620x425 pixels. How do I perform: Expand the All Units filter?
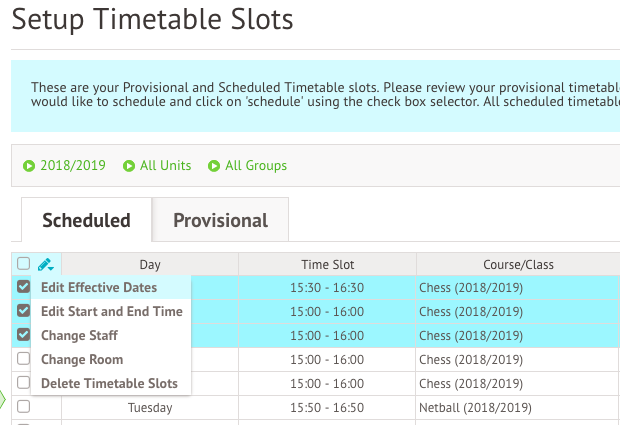[165, 165]
